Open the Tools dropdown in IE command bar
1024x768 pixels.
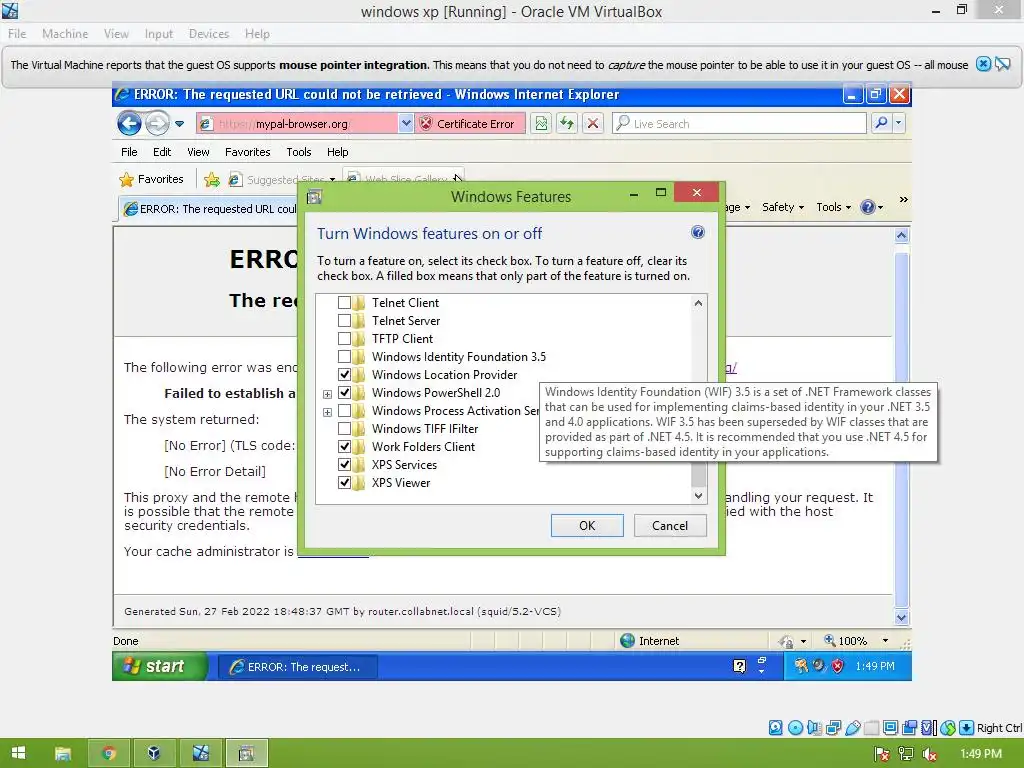tap(834, 207)
